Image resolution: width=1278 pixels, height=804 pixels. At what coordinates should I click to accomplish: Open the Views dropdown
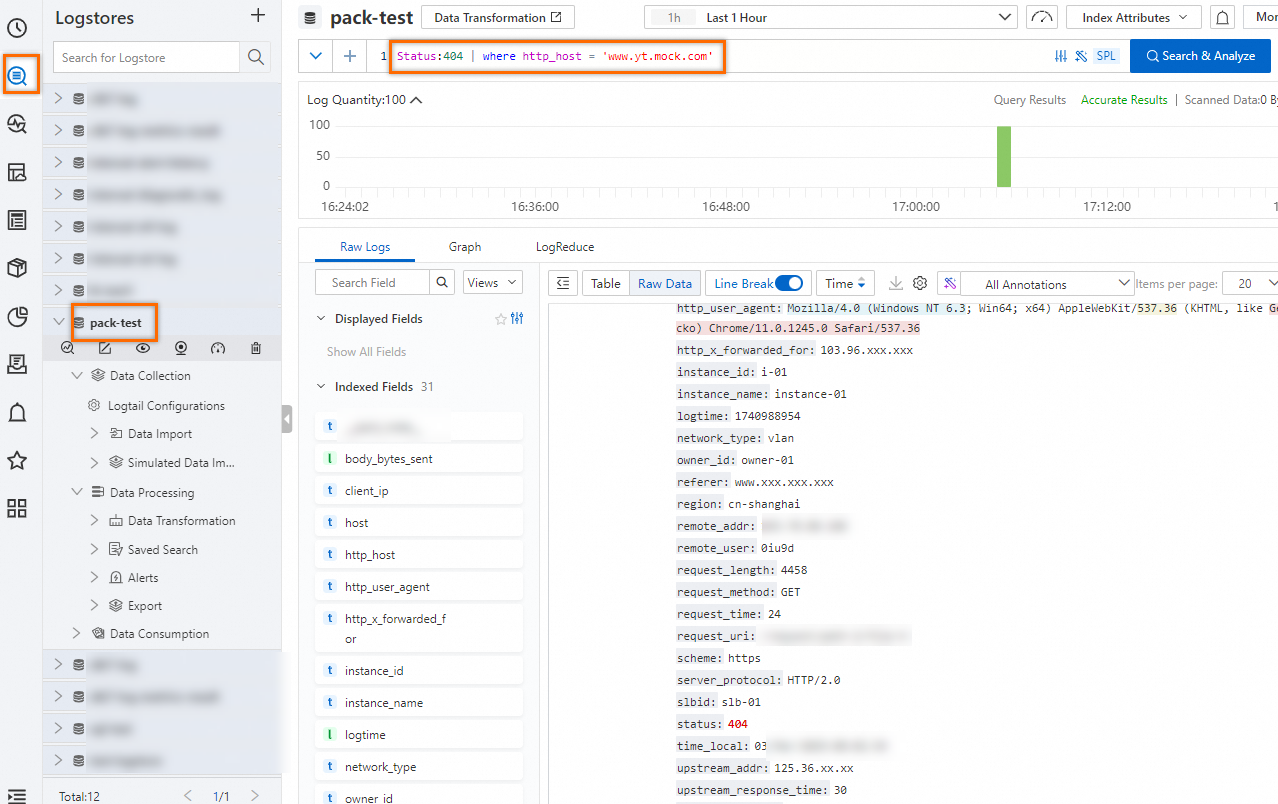(492, 283)
